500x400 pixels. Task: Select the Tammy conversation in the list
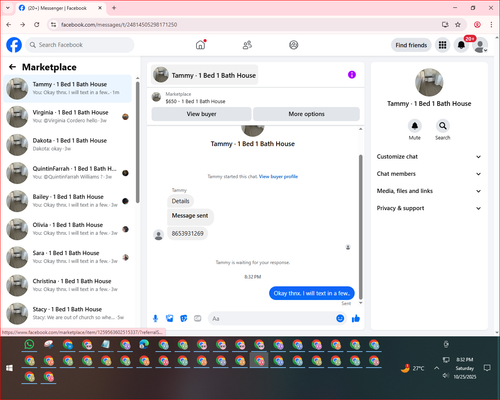tap(68, 88)
